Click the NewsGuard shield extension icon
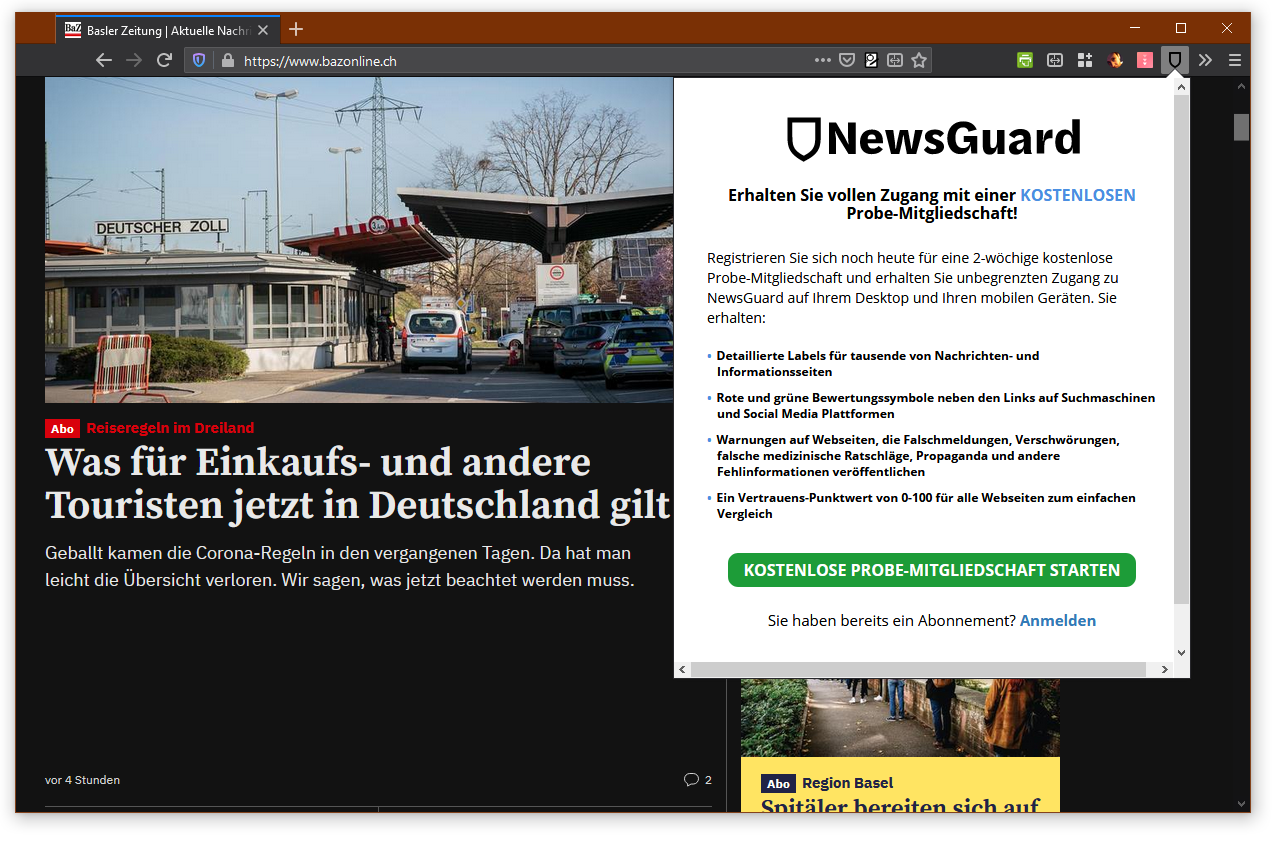This screenshot has width=1279, height=845. click(x=1175, y=60)
